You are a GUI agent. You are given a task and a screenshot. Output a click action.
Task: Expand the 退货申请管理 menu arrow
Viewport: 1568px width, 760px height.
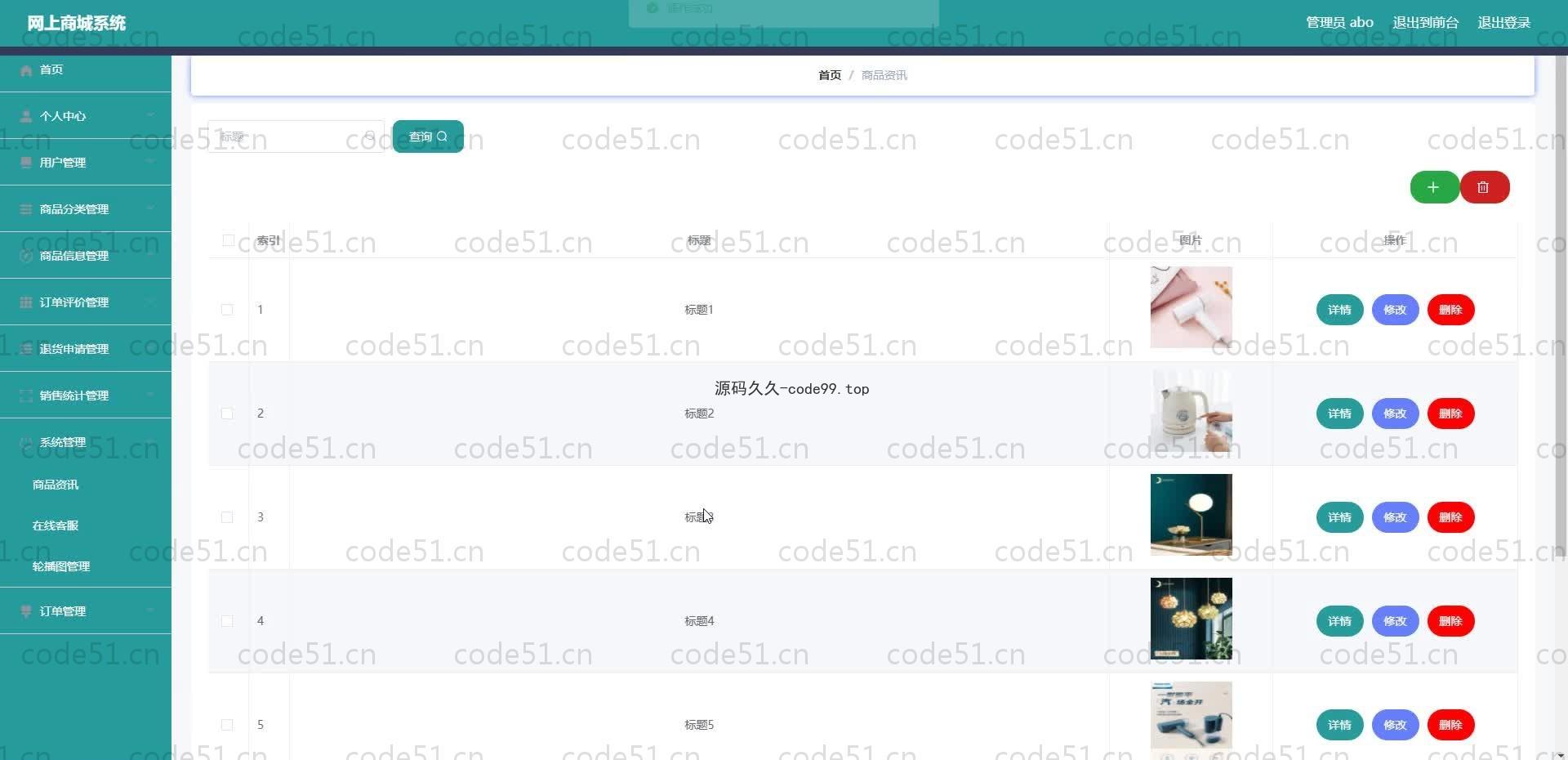pos(150,349)
